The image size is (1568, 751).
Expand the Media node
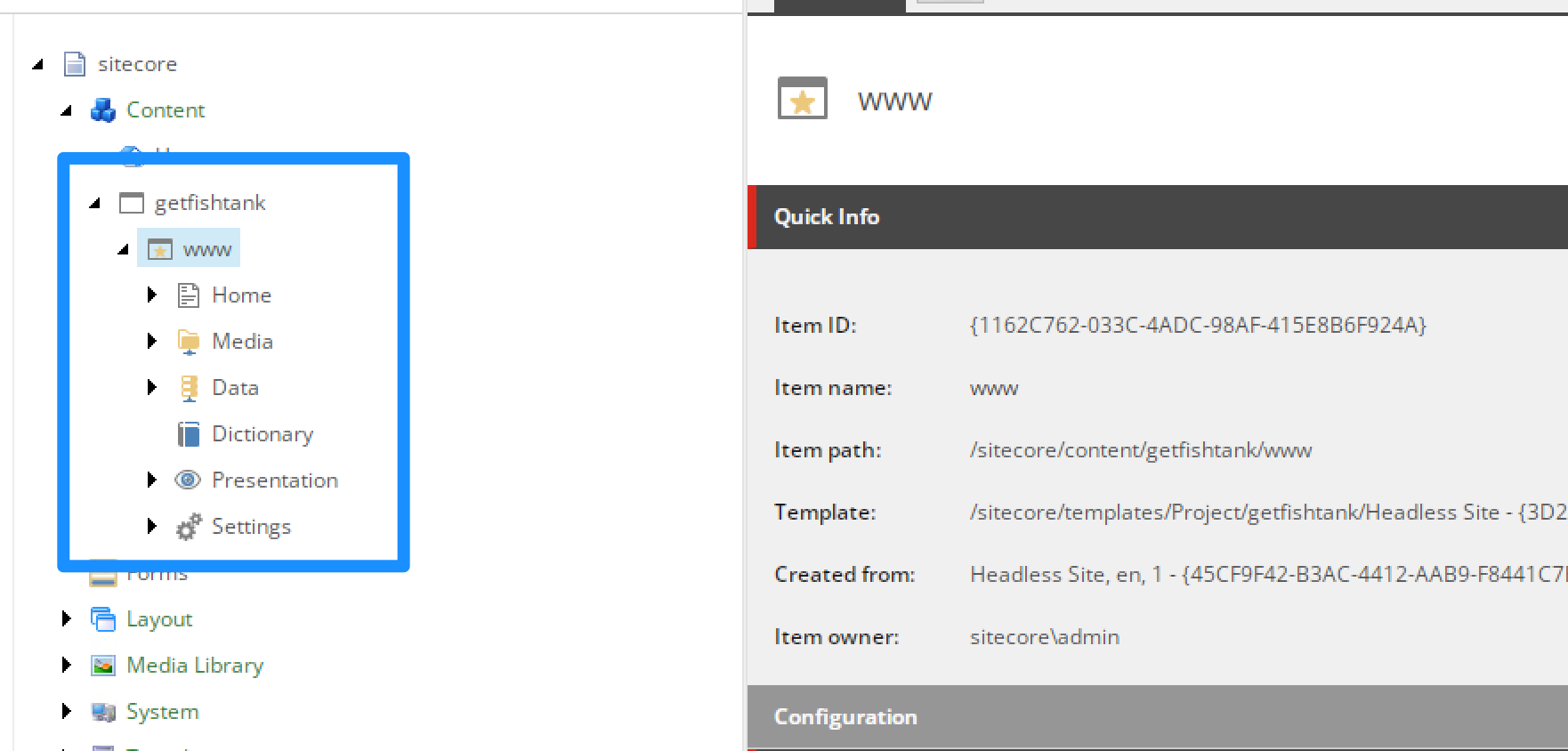[x=152, y=341]
